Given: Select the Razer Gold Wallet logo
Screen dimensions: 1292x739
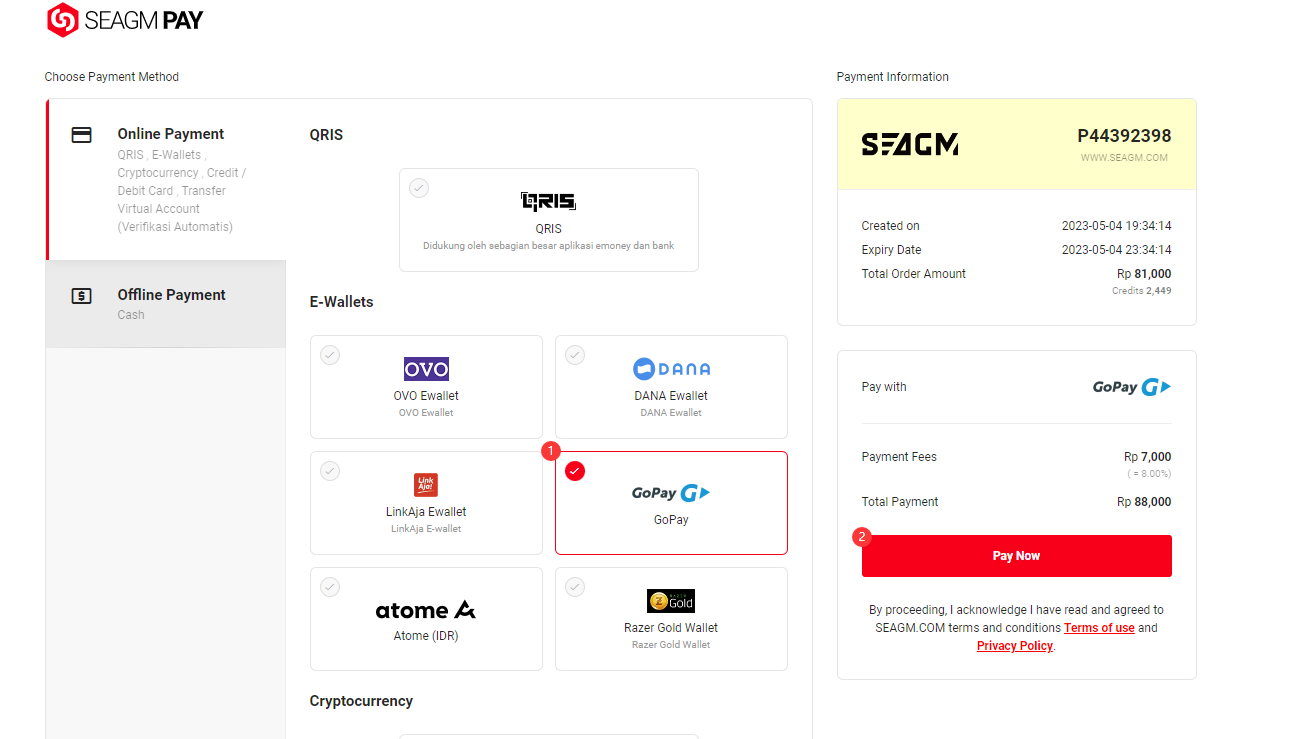Looking at the screenshot, I should coord(671,601).
